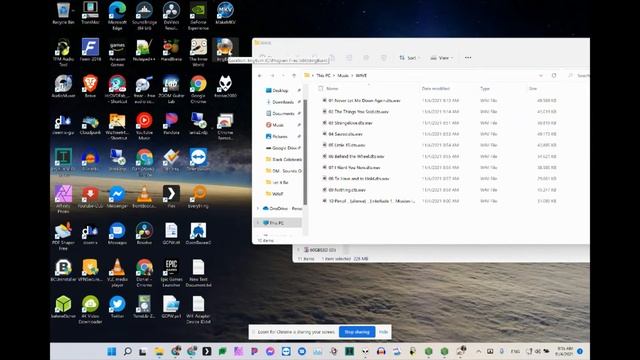Viewport: 640px width, 360px height.
Task: Expand the OneDrive tree node
Action: click(258, 209)
